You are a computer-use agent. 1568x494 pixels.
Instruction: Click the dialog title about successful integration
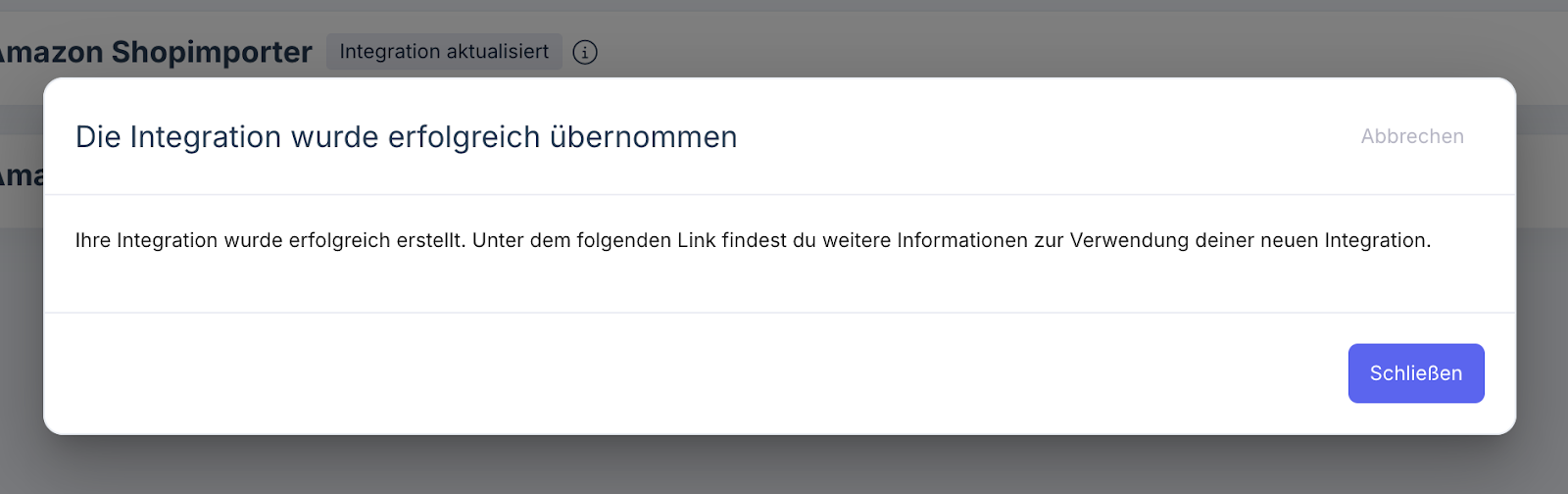tap(406, 137)
